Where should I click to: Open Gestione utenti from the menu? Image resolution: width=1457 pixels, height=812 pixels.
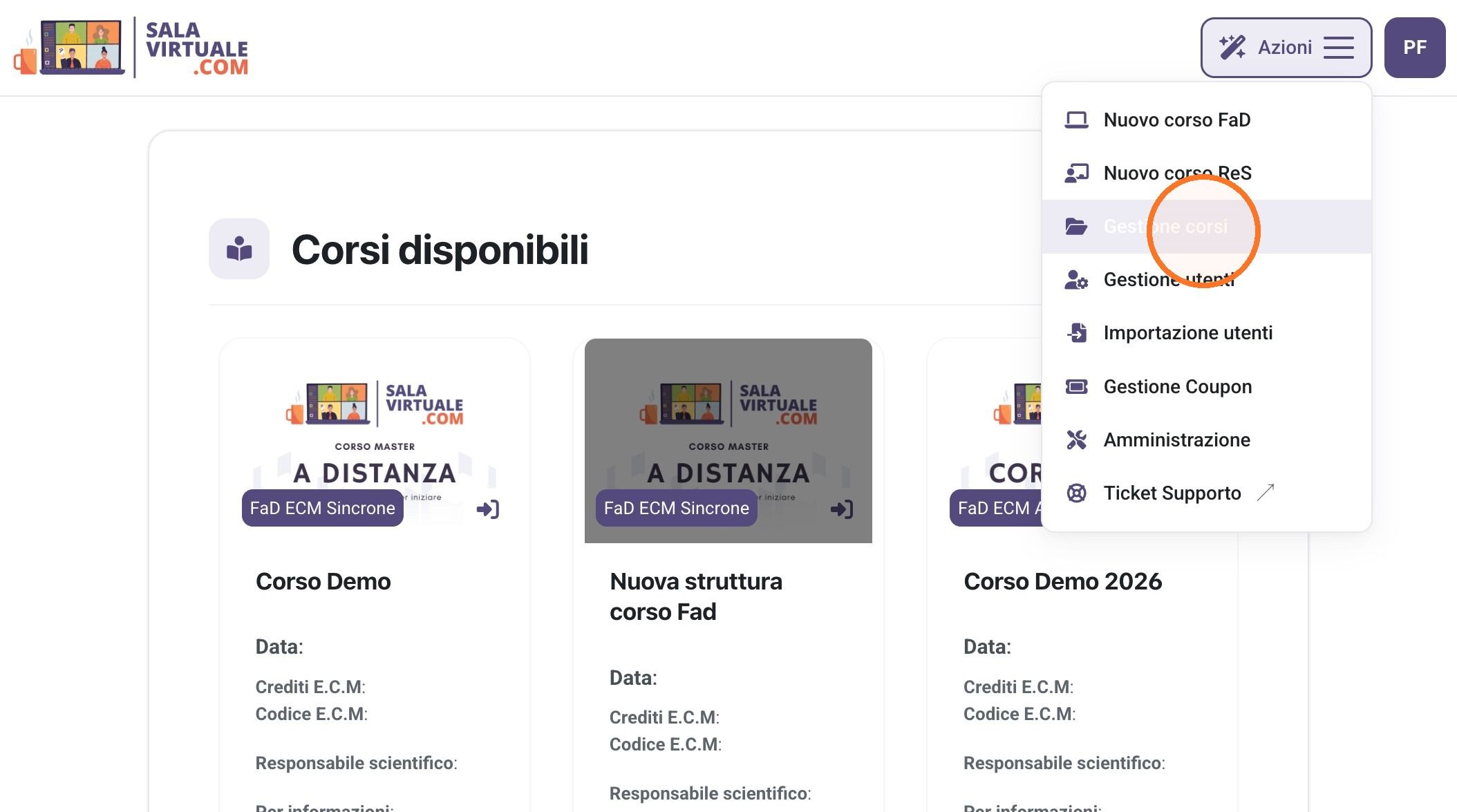tap(1206, 280)
